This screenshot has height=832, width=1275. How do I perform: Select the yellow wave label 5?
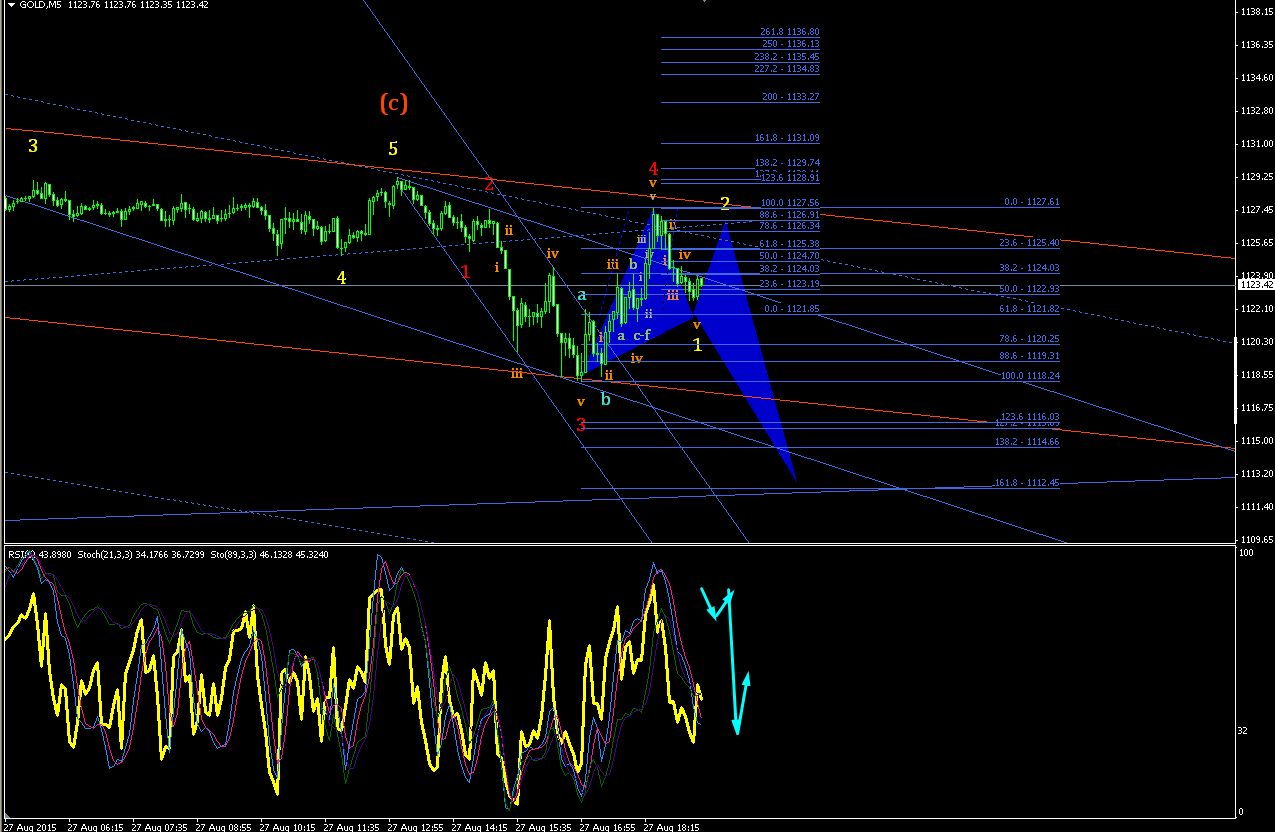pyautogui.click(x=393, y=148)
